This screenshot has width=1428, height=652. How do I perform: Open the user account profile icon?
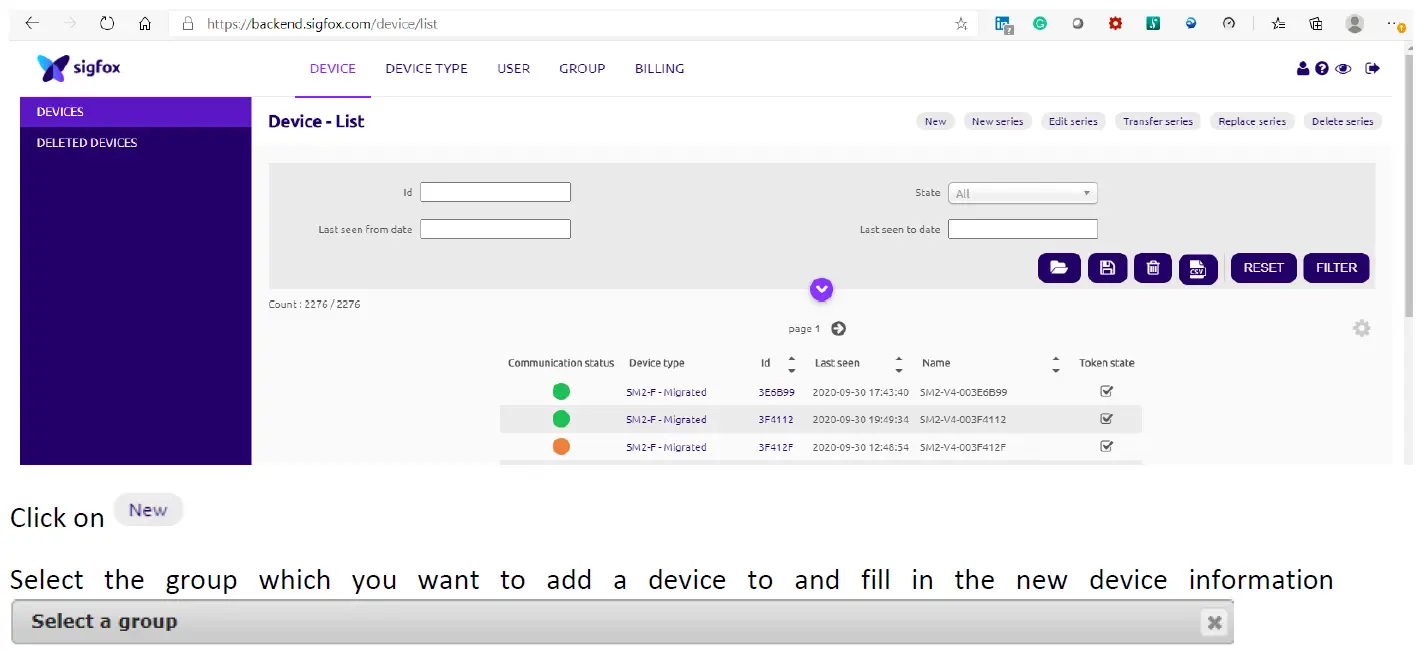tap(1302, 68)
